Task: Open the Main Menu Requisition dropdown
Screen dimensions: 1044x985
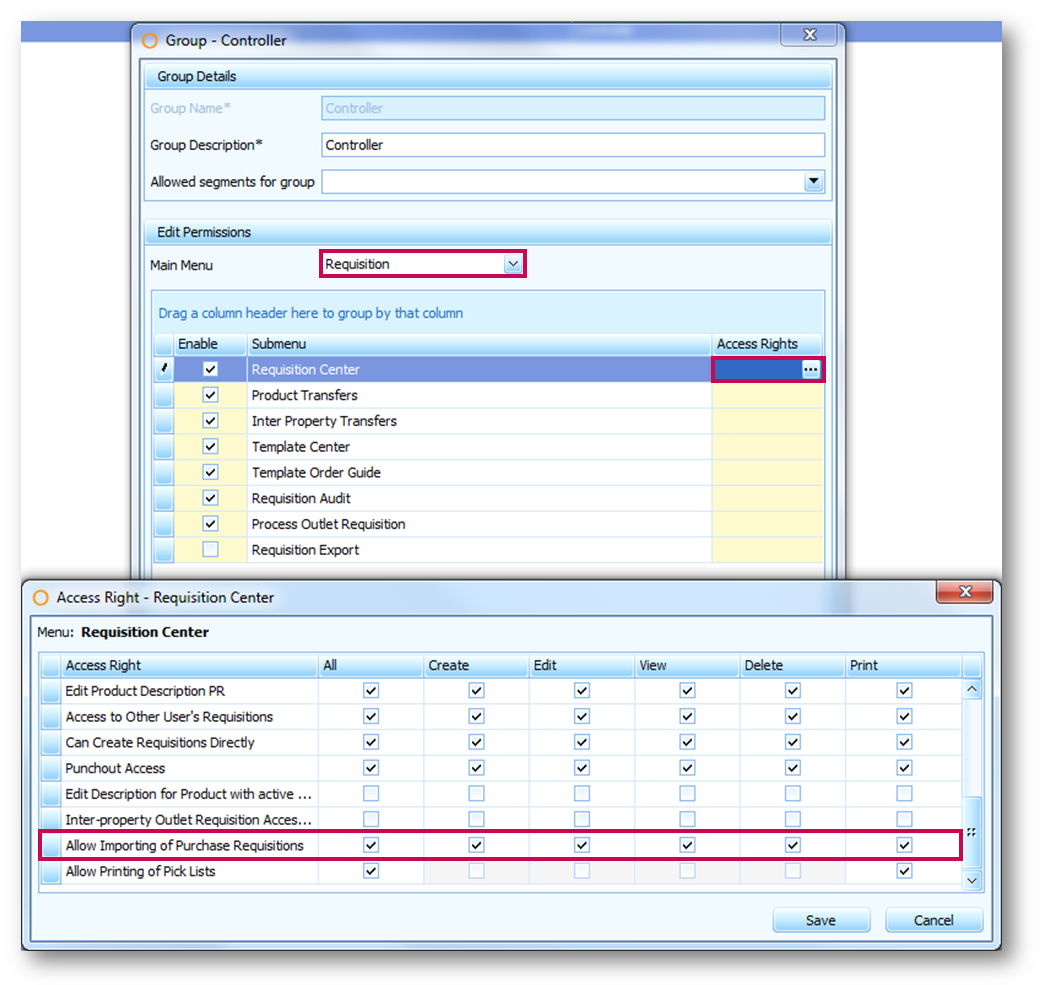Action: 513,265
